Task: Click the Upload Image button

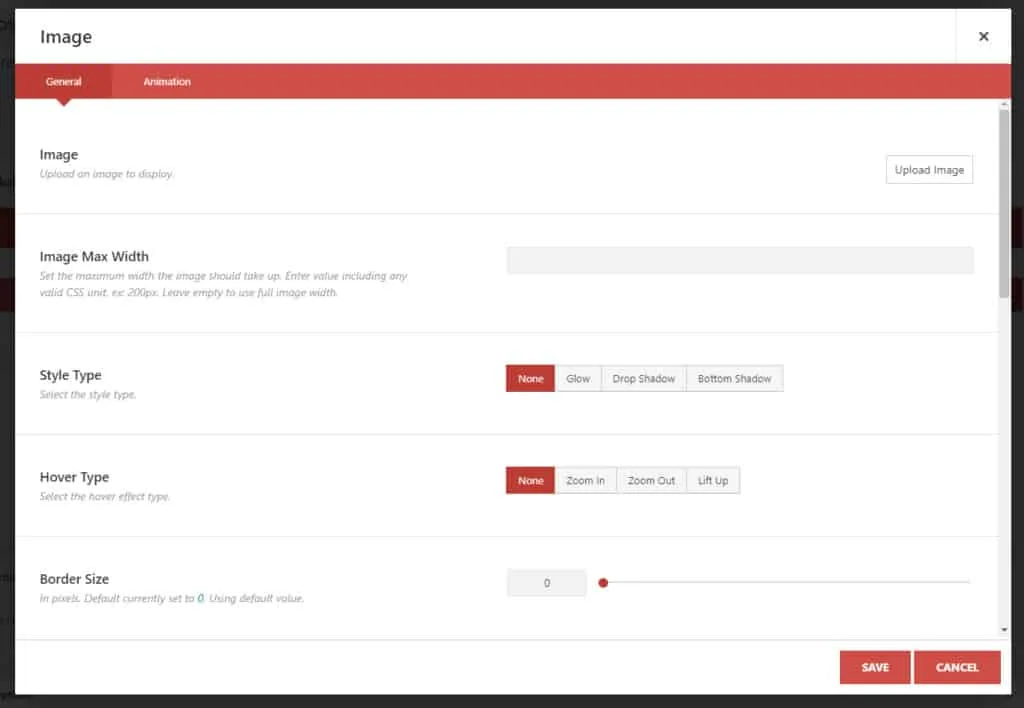Action: (929, 170)
